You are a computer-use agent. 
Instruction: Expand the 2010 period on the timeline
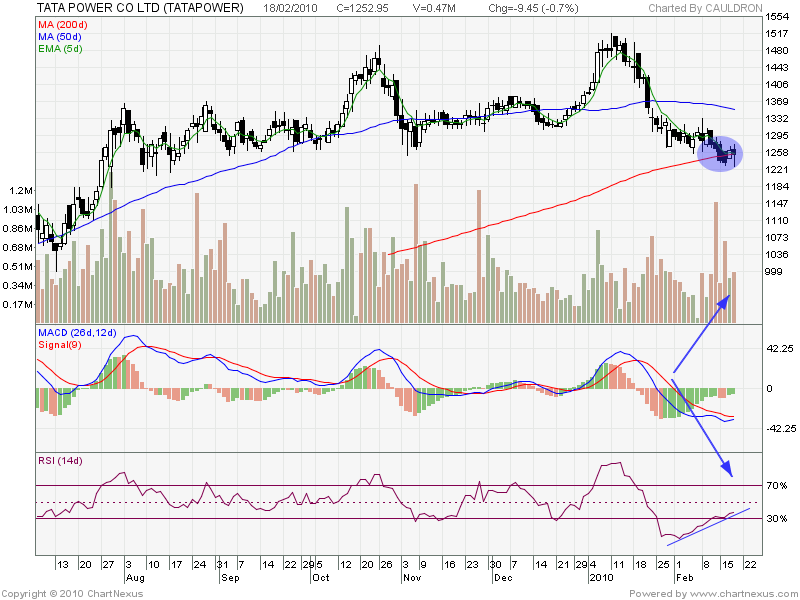pyautogui.click(x=603, y=577)
